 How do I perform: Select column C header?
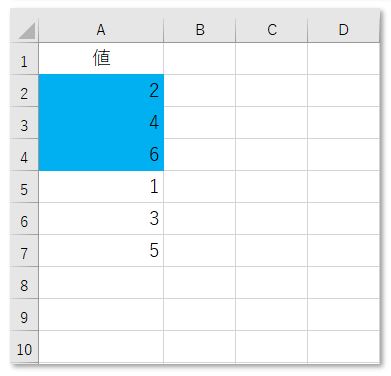(272, 30)
